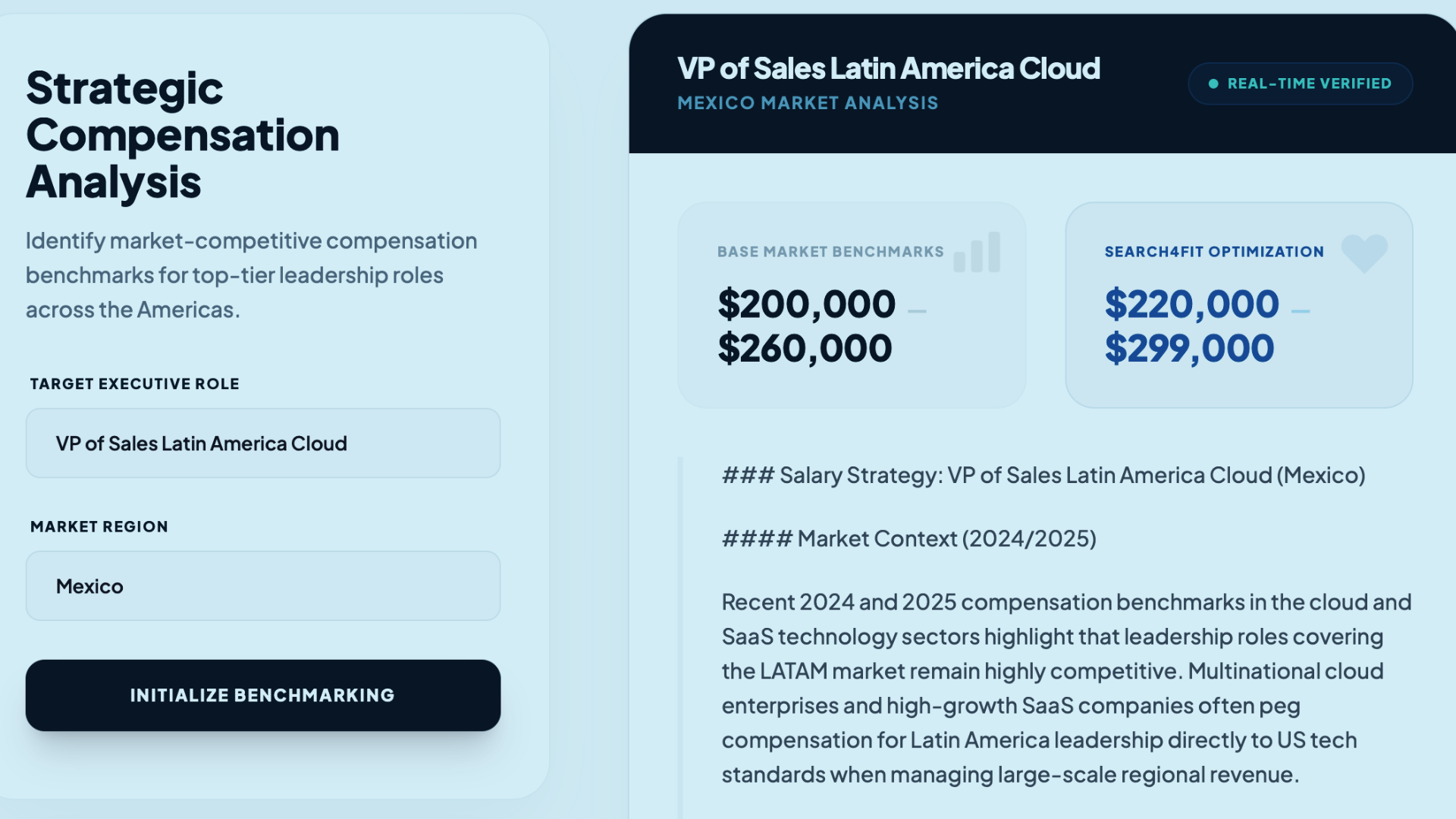This screenshot has width=1456, height=819.
Task: Click the Salary Strategy heading line
Action: coord(1043,475)
